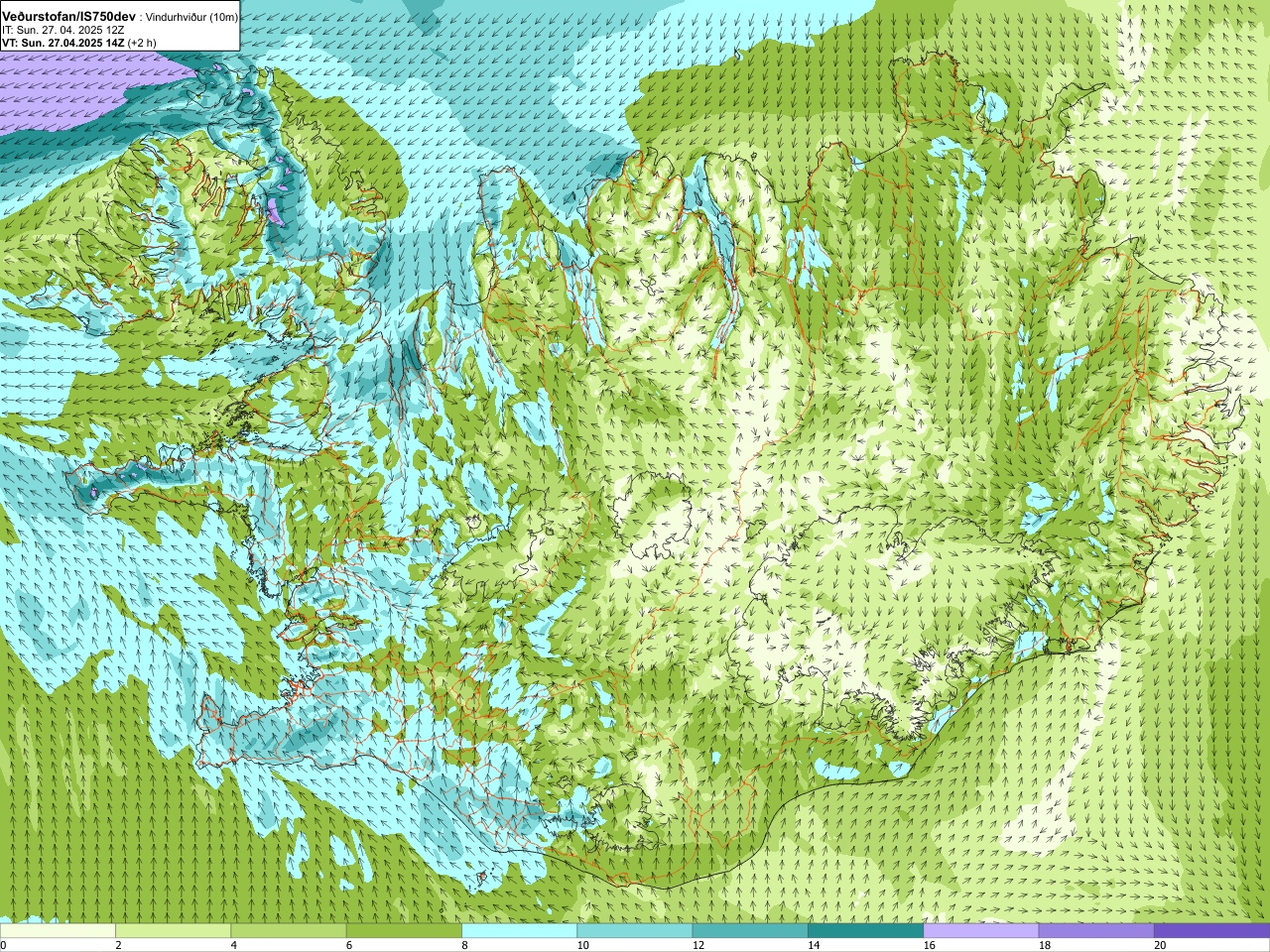Click the legend scale label "6"
Viewport: 1270px width, 952px height.
(348, 945)
